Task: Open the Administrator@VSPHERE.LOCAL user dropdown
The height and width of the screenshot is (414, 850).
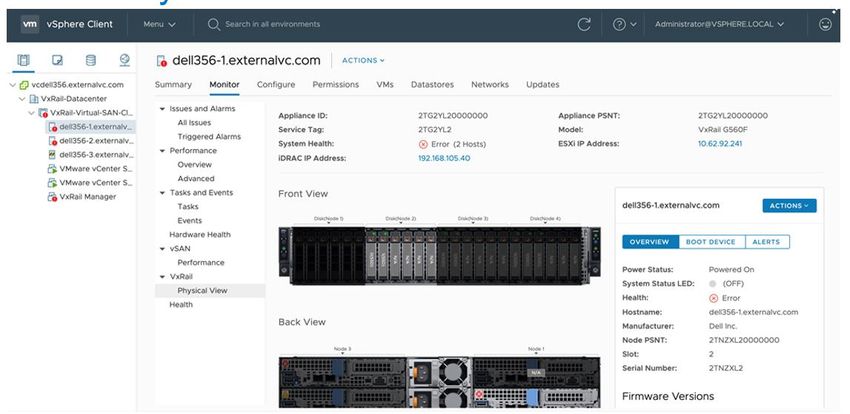Action: click(719, 24)
